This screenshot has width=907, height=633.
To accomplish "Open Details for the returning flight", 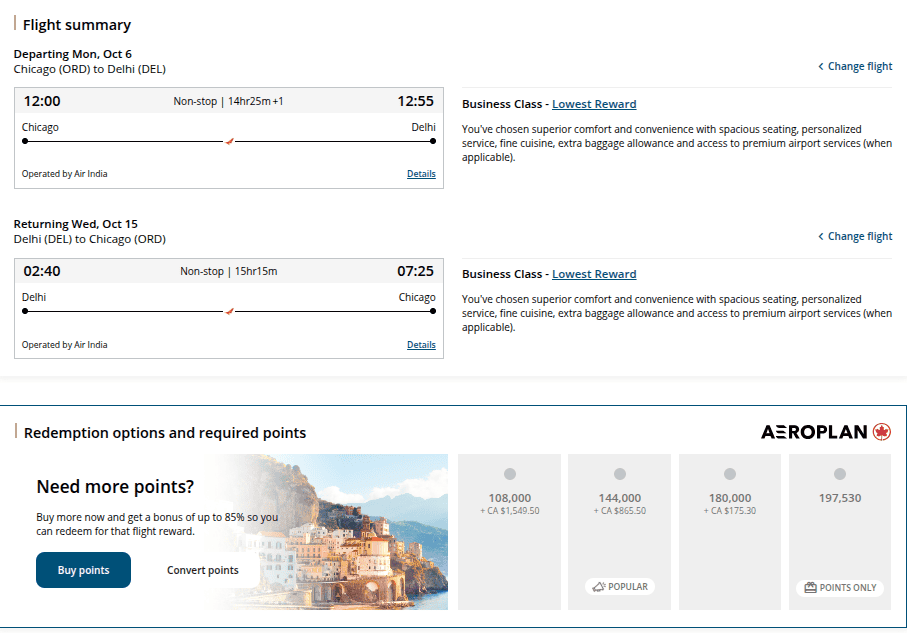I will click(421, 345).
